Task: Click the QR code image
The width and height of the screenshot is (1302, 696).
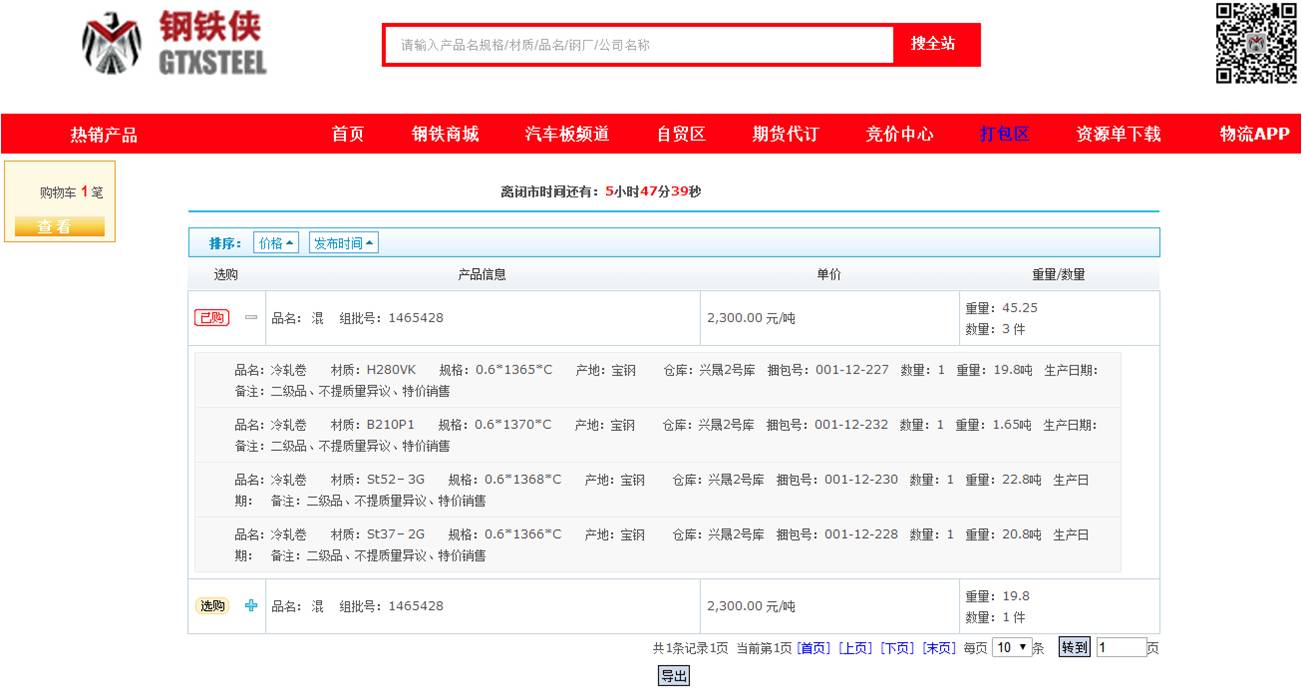Action: pos(1256,43)
